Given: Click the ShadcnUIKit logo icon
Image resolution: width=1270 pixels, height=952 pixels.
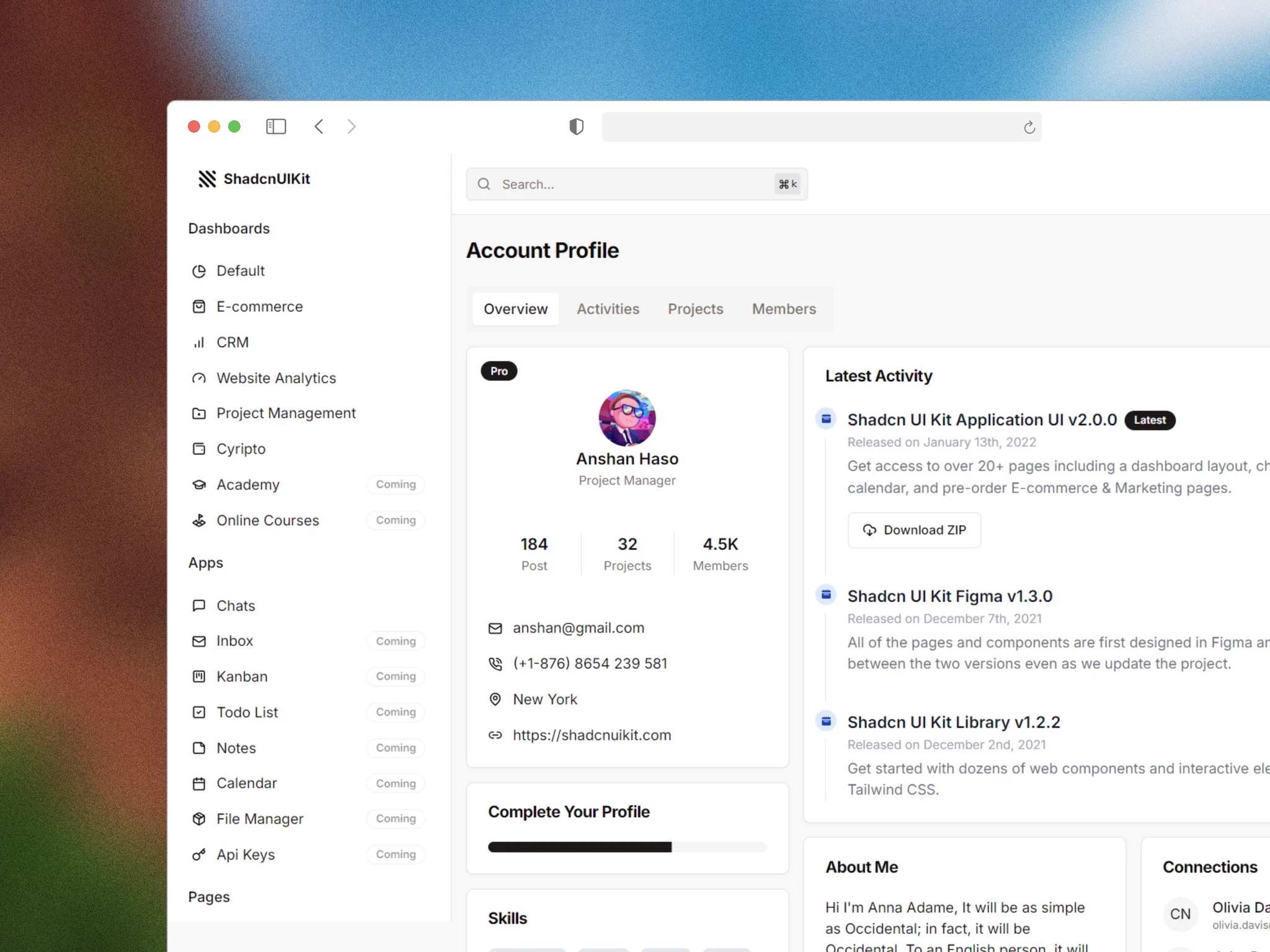Looking at the screenshot, I should click(x=207, y=178).
